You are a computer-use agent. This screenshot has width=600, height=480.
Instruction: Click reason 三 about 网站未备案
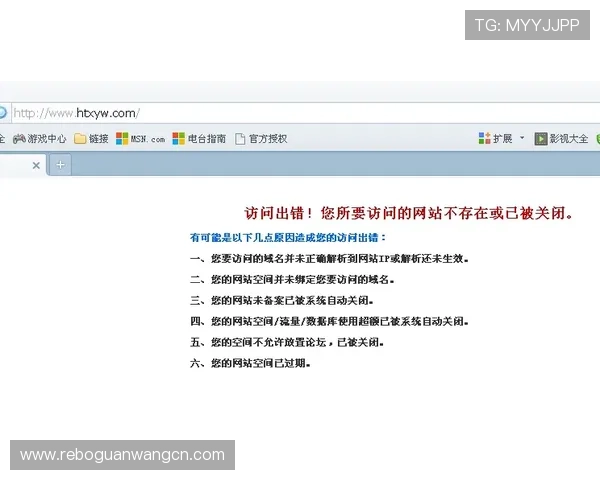(x=282, y=300)
